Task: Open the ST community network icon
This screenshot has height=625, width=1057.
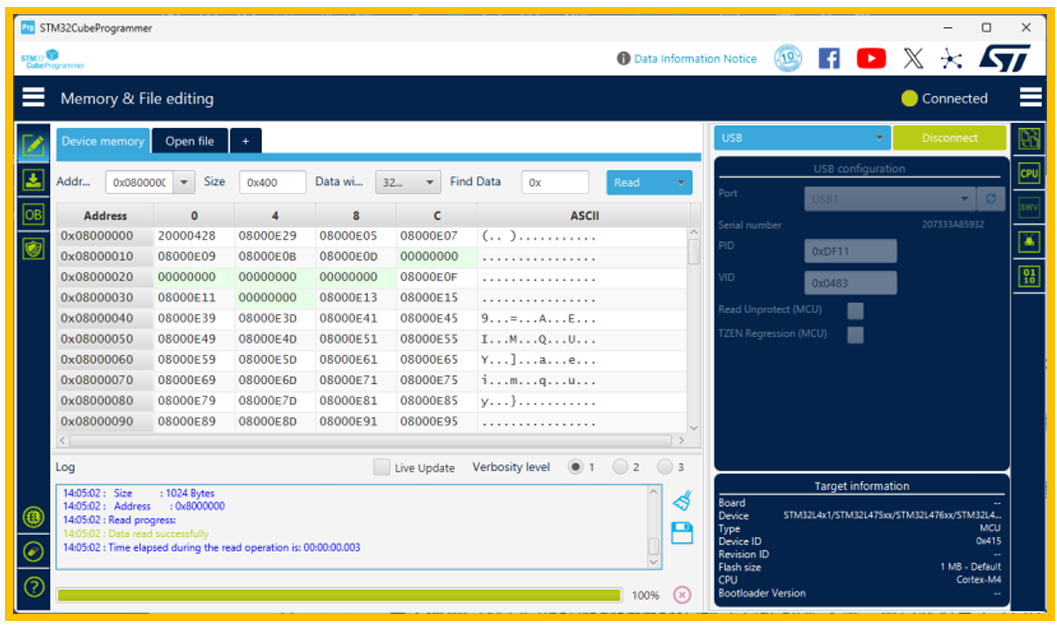Action: [951, 59]
